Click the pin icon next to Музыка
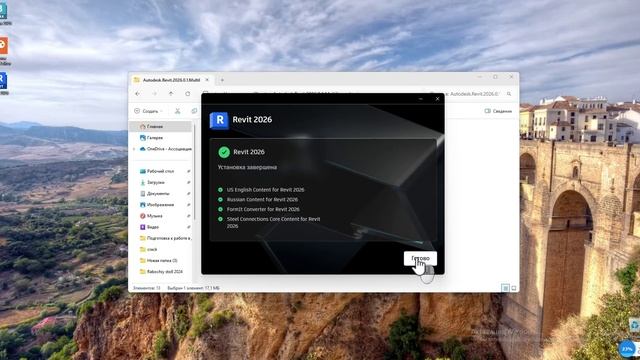640x360 pixels. 189,216
